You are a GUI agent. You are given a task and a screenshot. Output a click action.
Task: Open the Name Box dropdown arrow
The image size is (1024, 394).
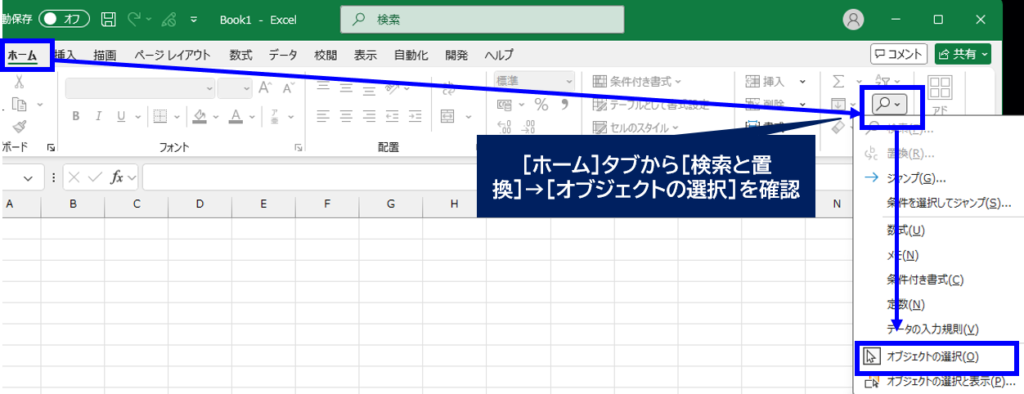[x=29, y=178]
